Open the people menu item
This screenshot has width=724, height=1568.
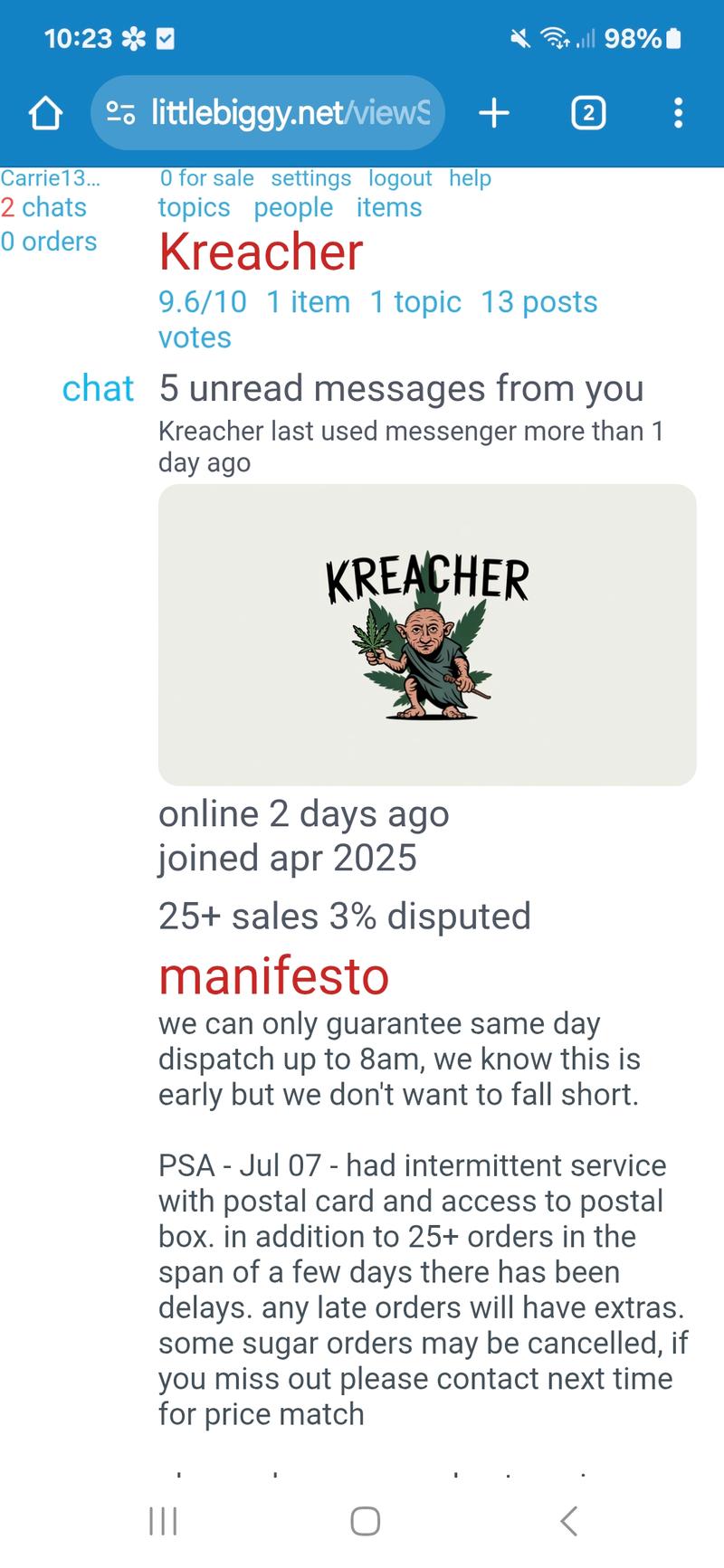point(293,207)
